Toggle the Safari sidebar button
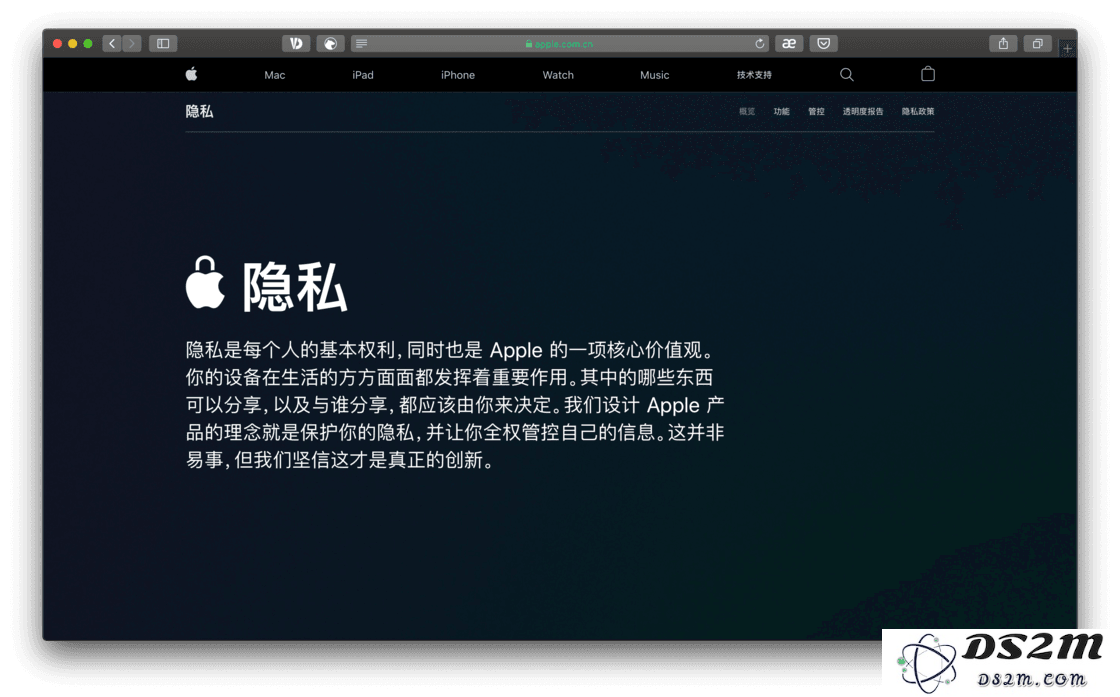The width and height of the screenshot is (1120, 697). click(x=163, y=44)
